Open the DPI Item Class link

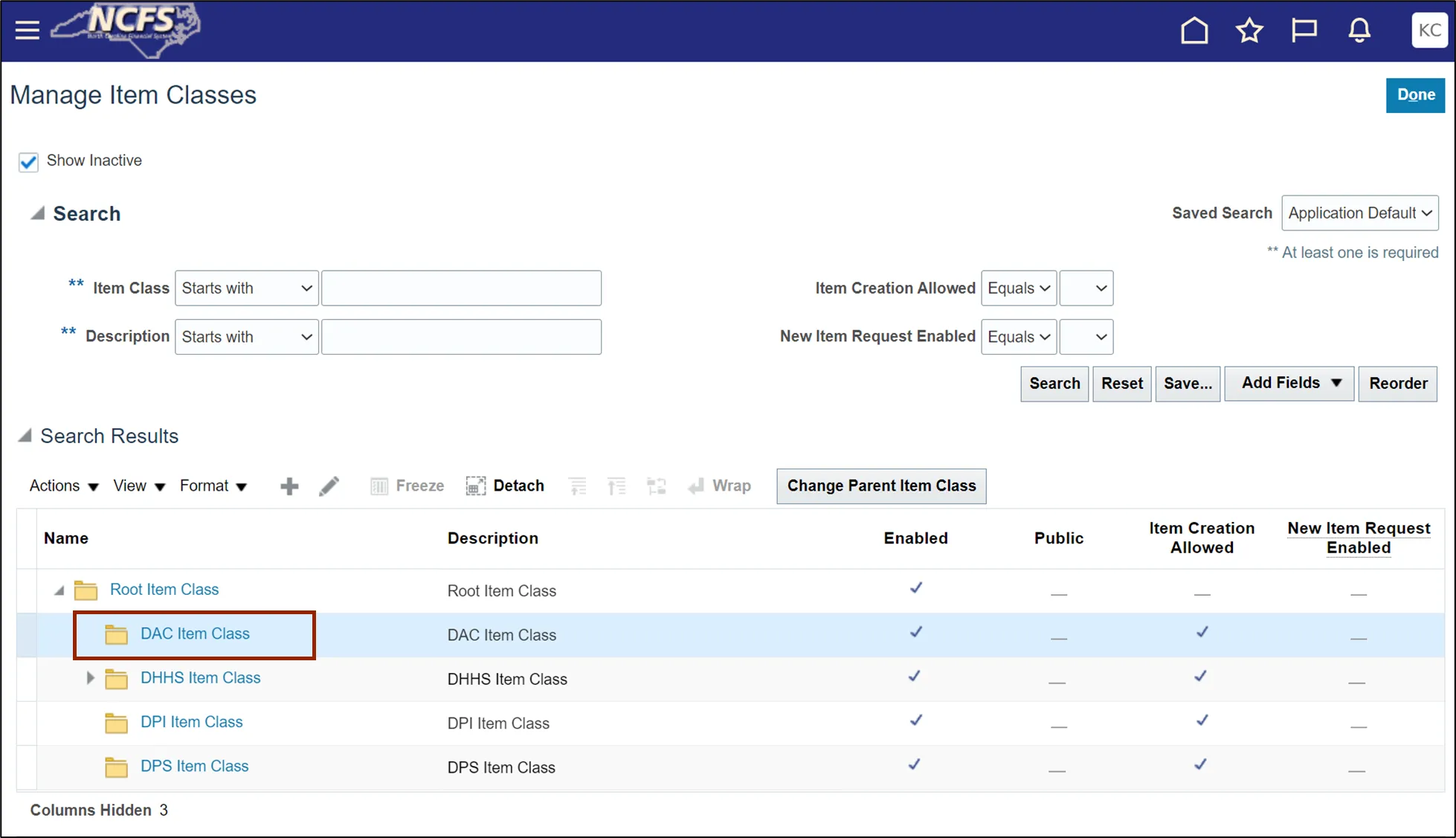tap(191, 722)
